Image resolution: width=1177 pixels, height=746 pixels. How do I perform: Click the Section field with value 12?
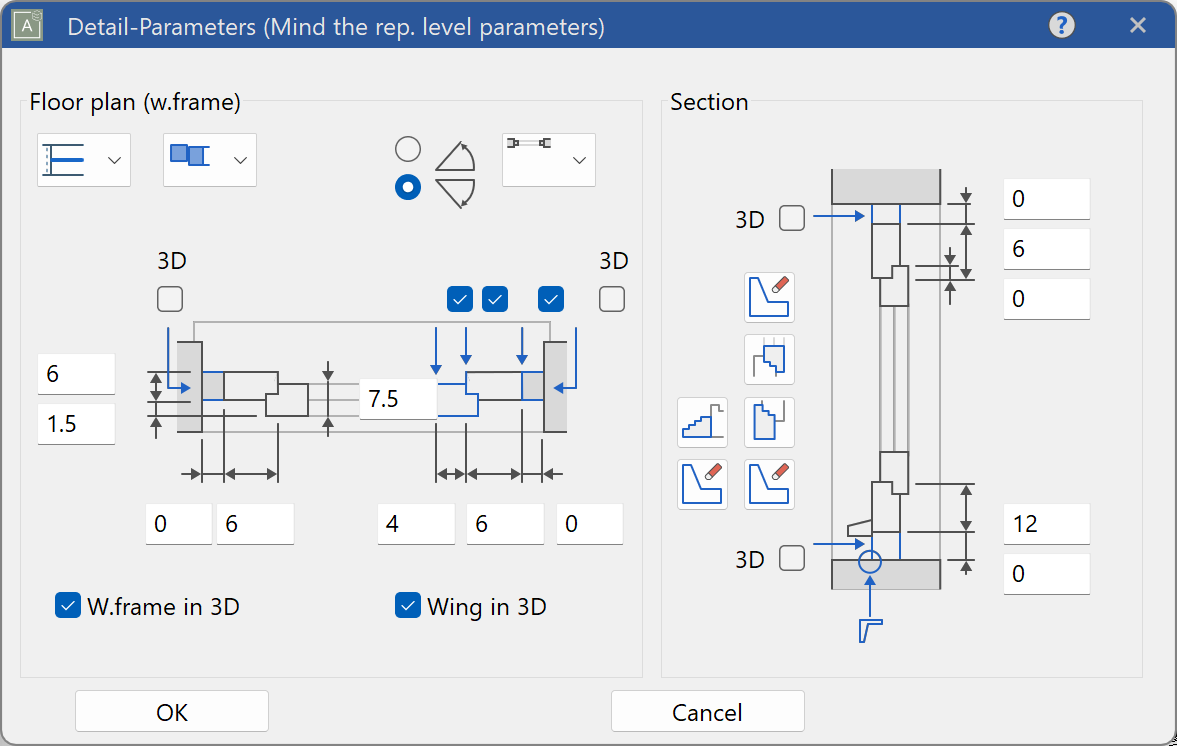(1047, 524)
